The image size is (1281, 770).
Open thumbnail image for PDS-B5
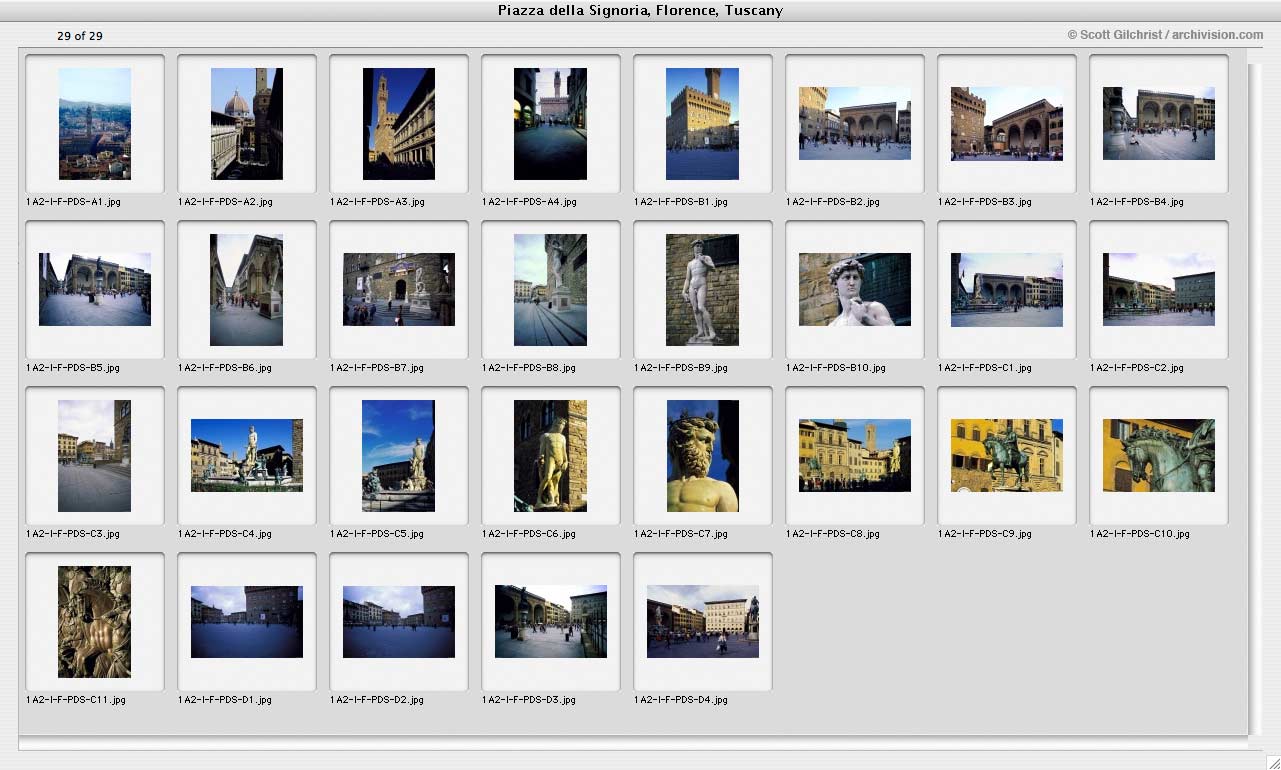[95, 289]
